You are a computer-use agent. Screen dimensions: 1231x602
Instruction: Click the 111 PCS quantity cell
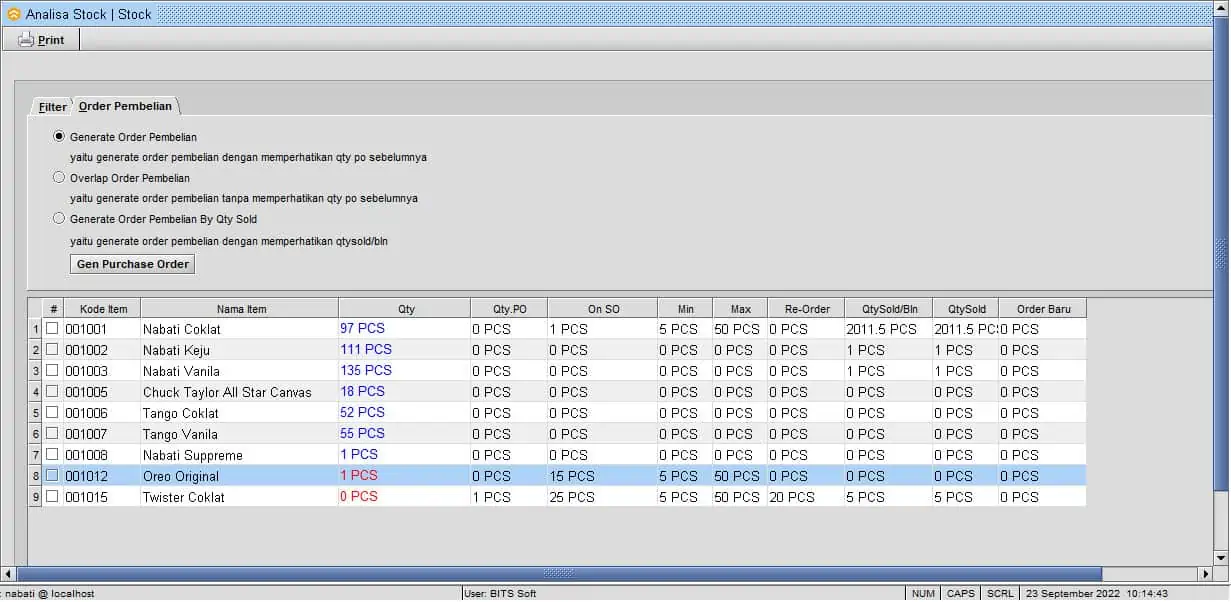point(405,349)
